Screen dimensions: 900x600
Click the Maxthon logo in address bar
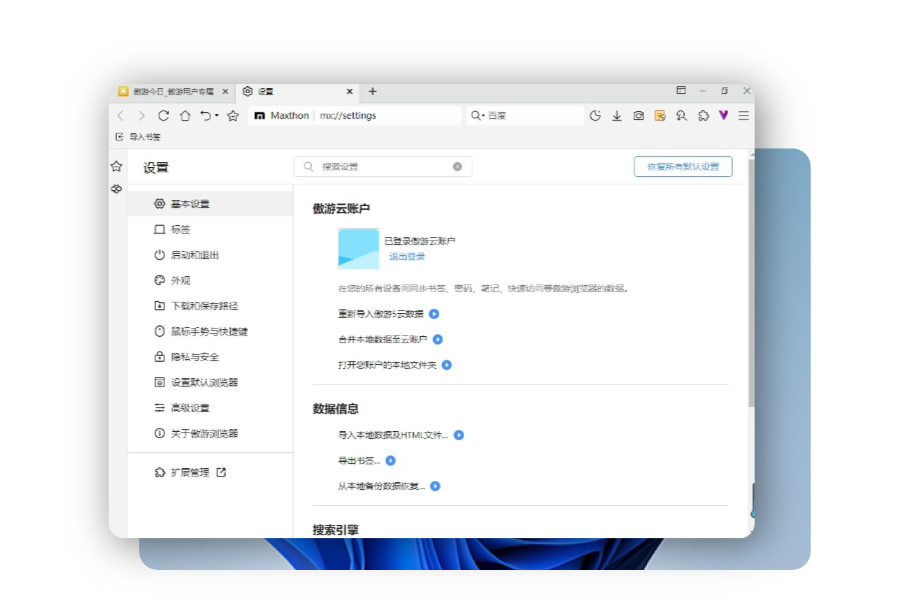[259, 115]
